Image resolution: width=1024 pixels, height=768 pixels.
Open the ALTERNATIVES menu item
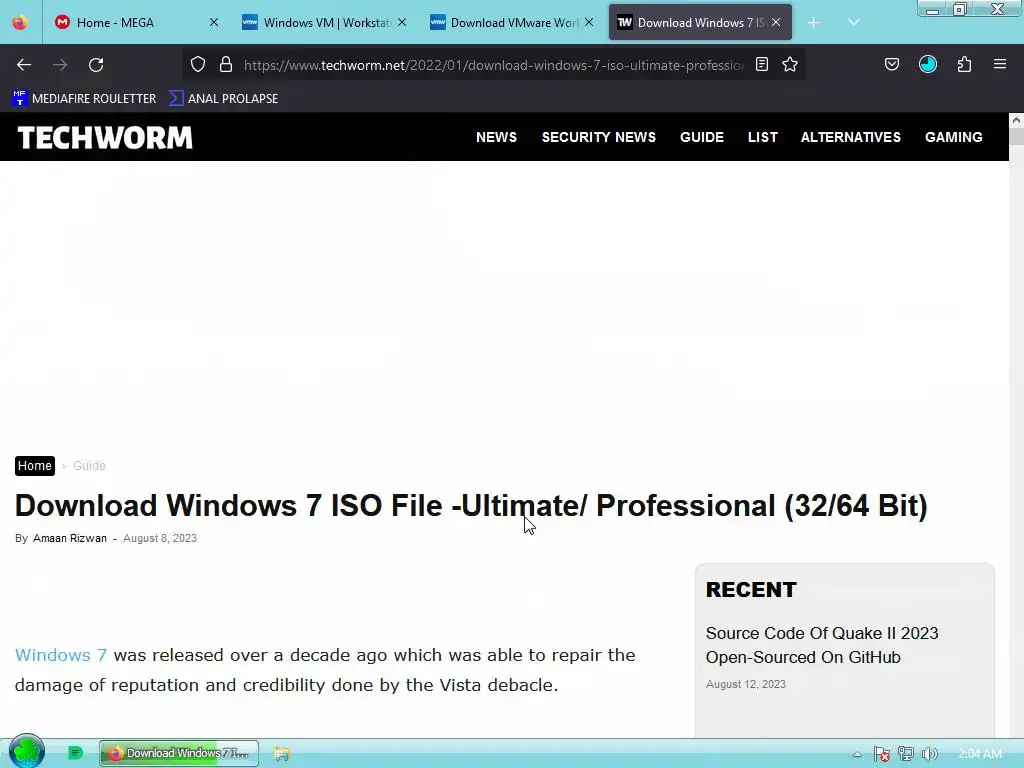851,137
